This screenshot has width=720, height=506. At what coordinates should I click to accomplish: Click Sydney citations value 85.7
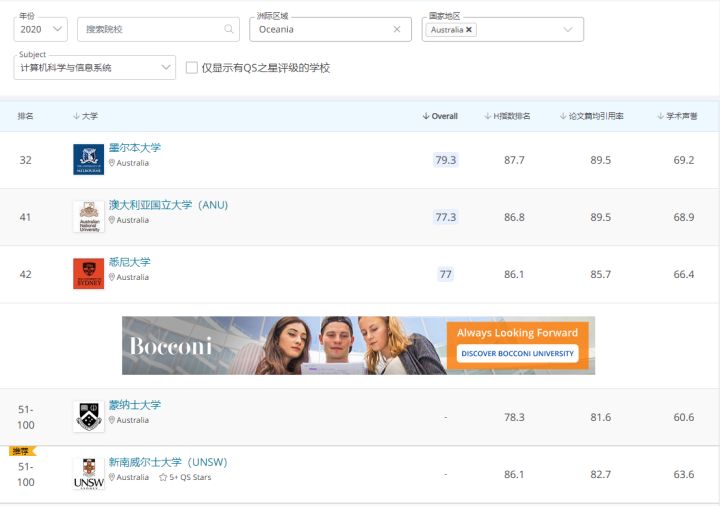(x=600, y=274)
